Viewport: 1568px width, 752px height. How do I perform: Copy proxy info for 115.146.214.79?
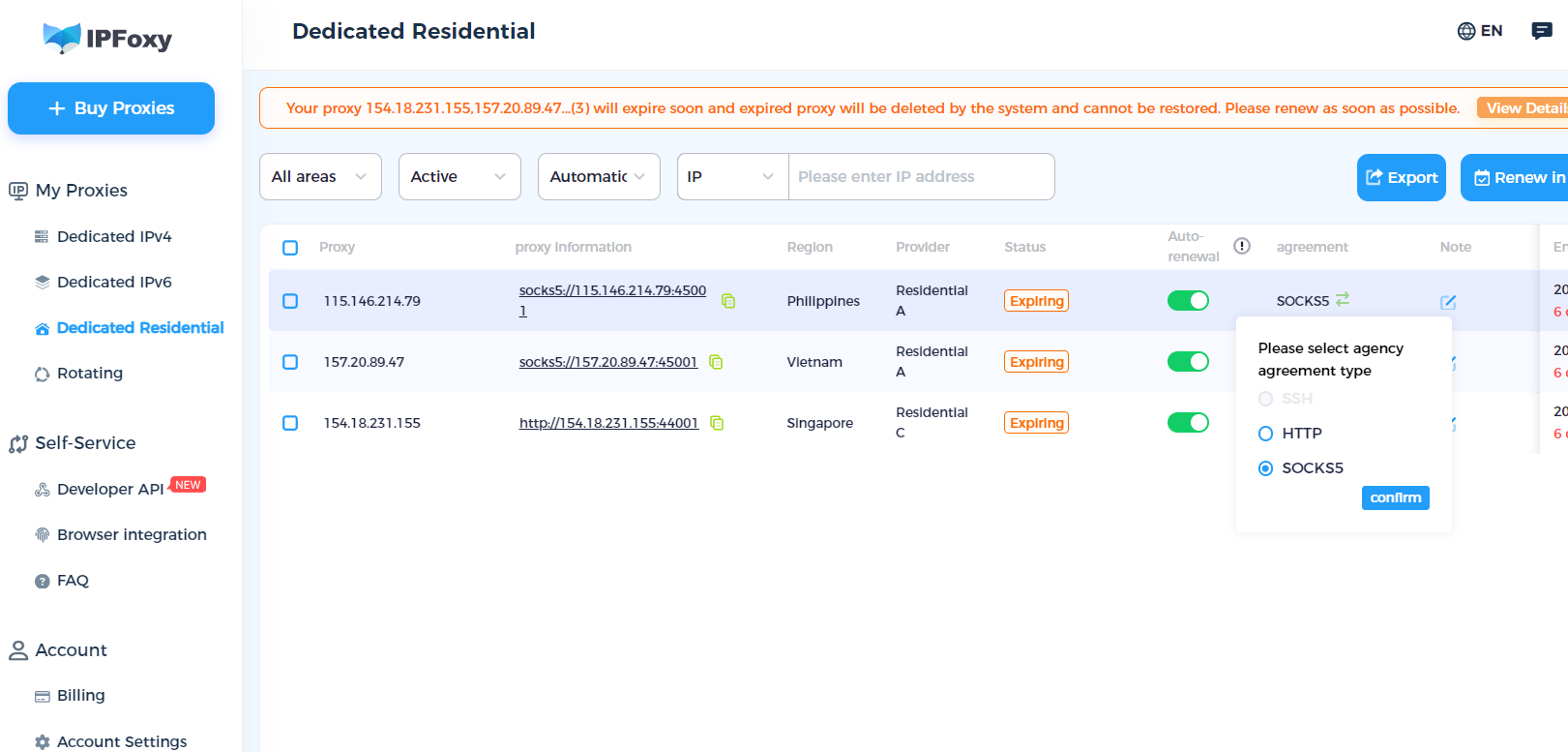pyautogui.click(x=728, y=301)
